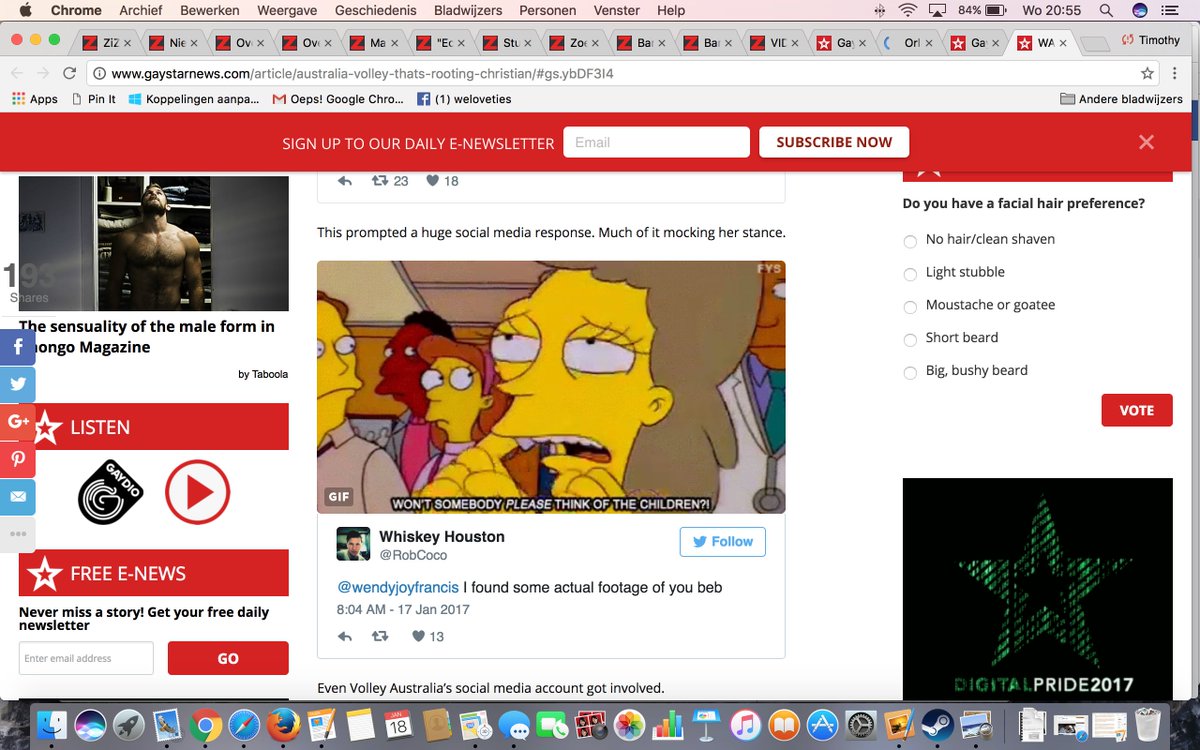Open more sharing options ellipsis icon
This screenshot has height=750, width=1200.
(18, 534)
